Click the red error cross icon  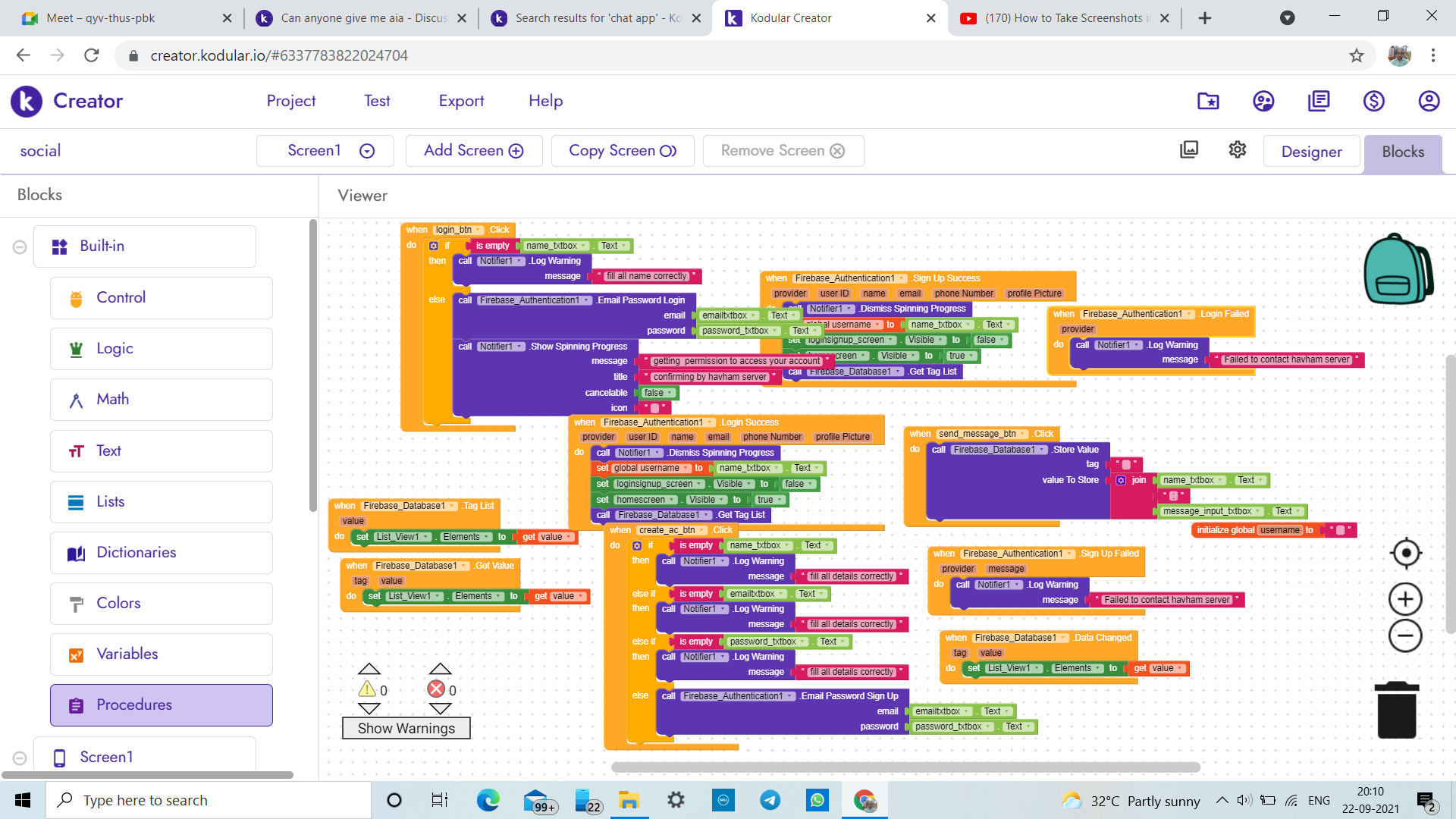(436, 689)
